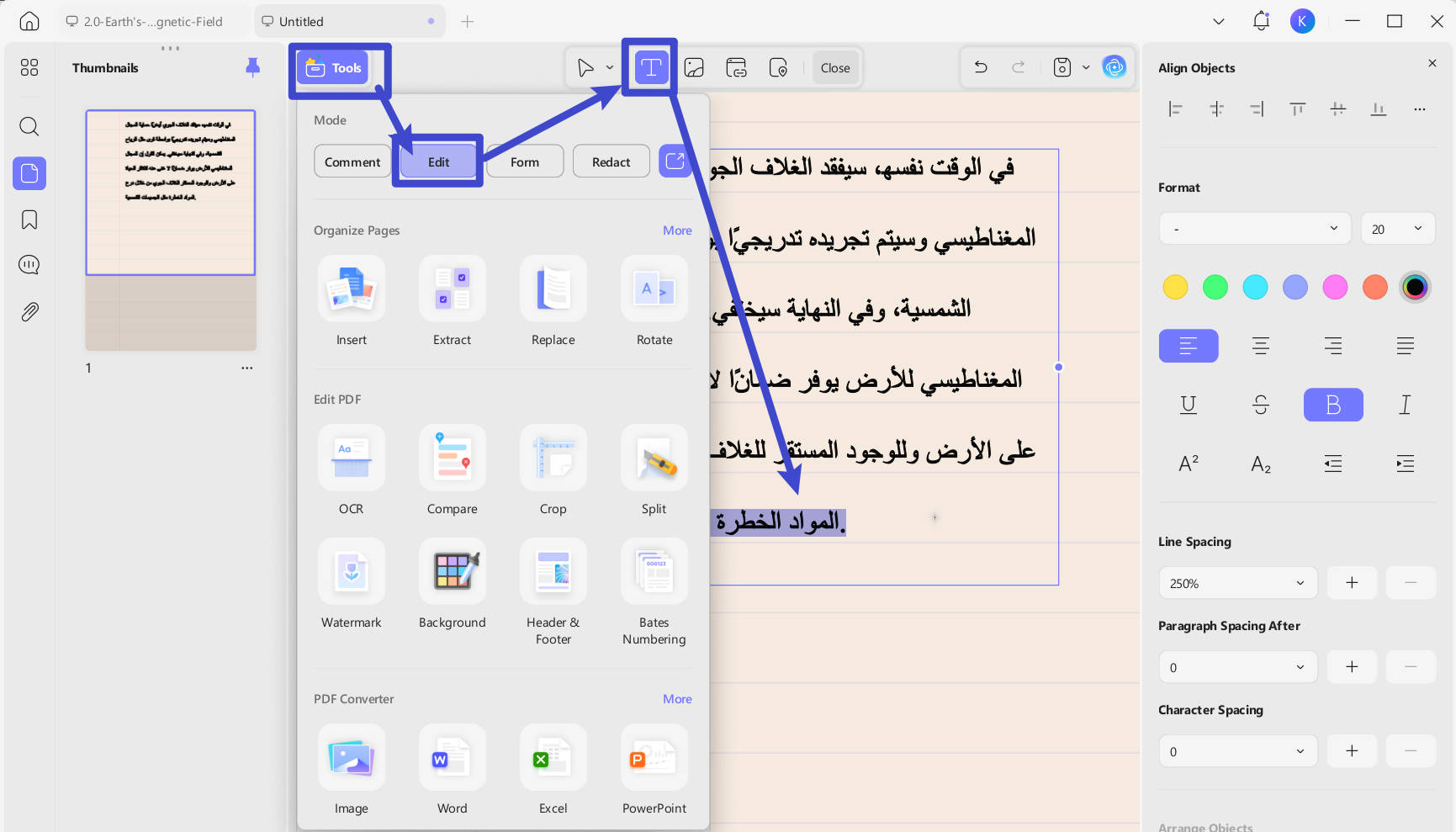The height and width of the screenshot is (832, 1456).
Task: Open the Replace pages tool
Action: pos(553,303)
